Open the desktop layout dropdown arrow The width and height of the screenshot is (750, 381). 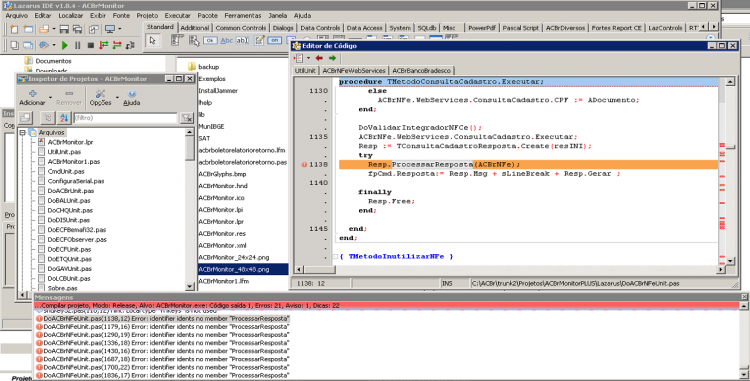coord(120,30)
